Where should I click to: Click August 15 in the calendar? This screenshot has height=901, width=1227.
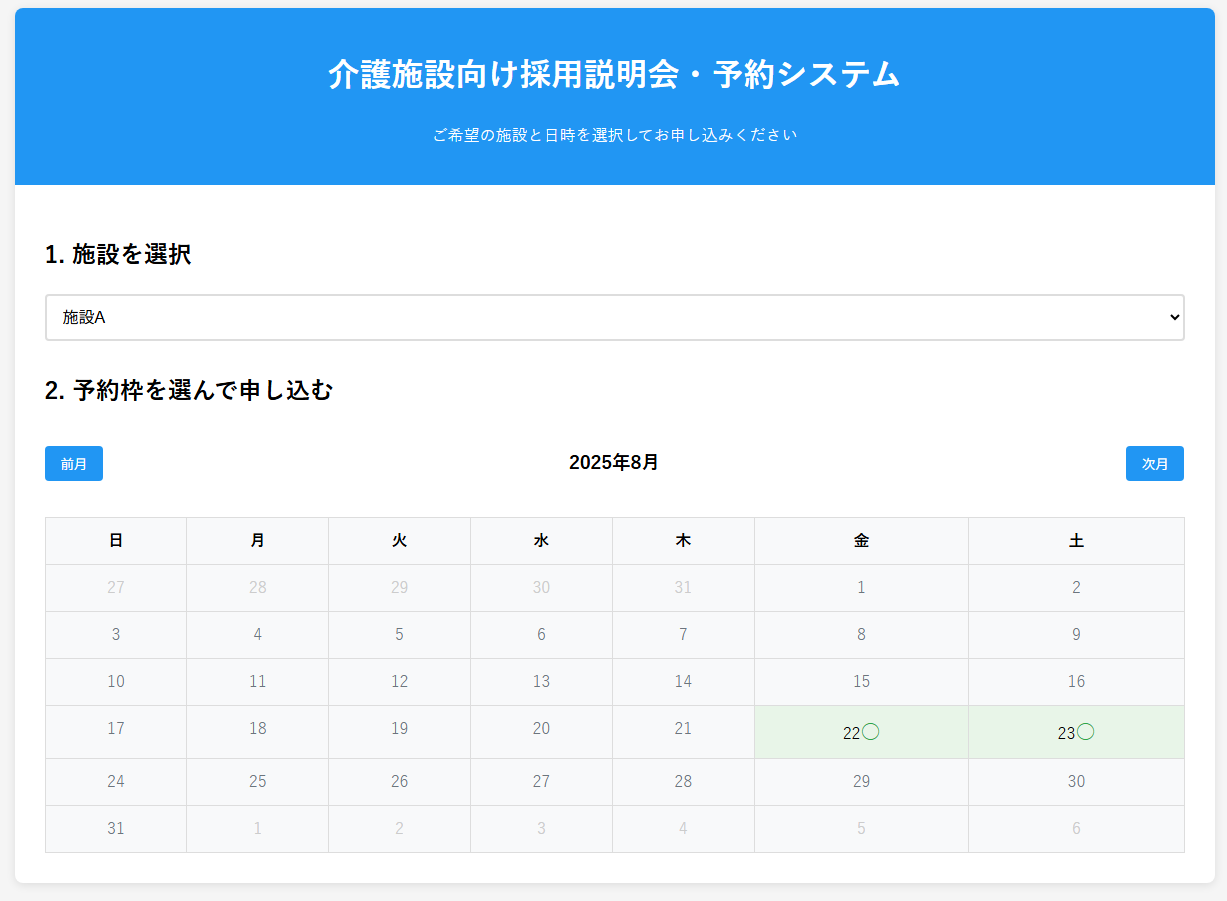click(861, 682)
